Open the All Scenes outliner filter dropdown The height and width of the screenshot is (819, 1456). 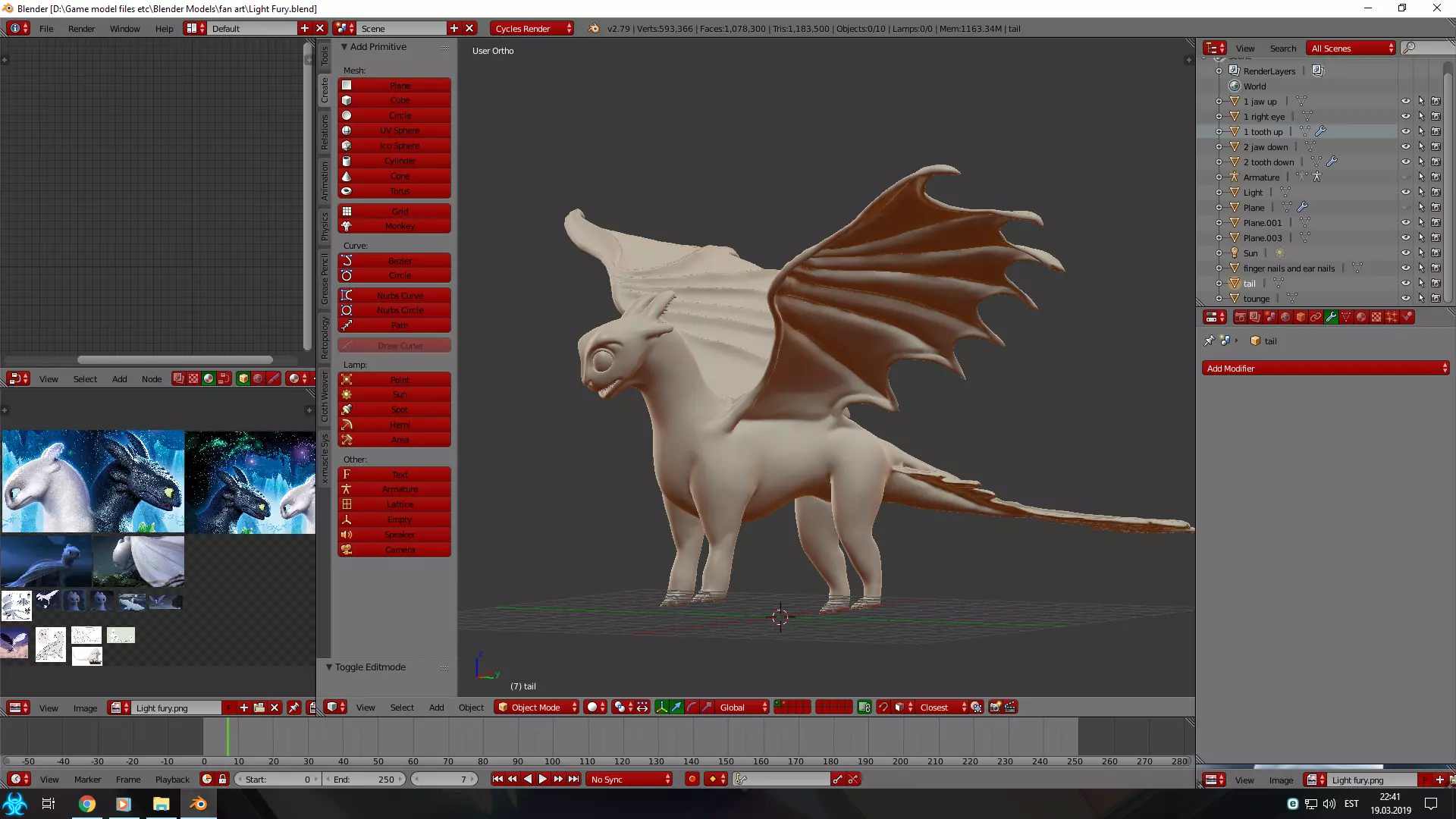[x=1351, y=48]
